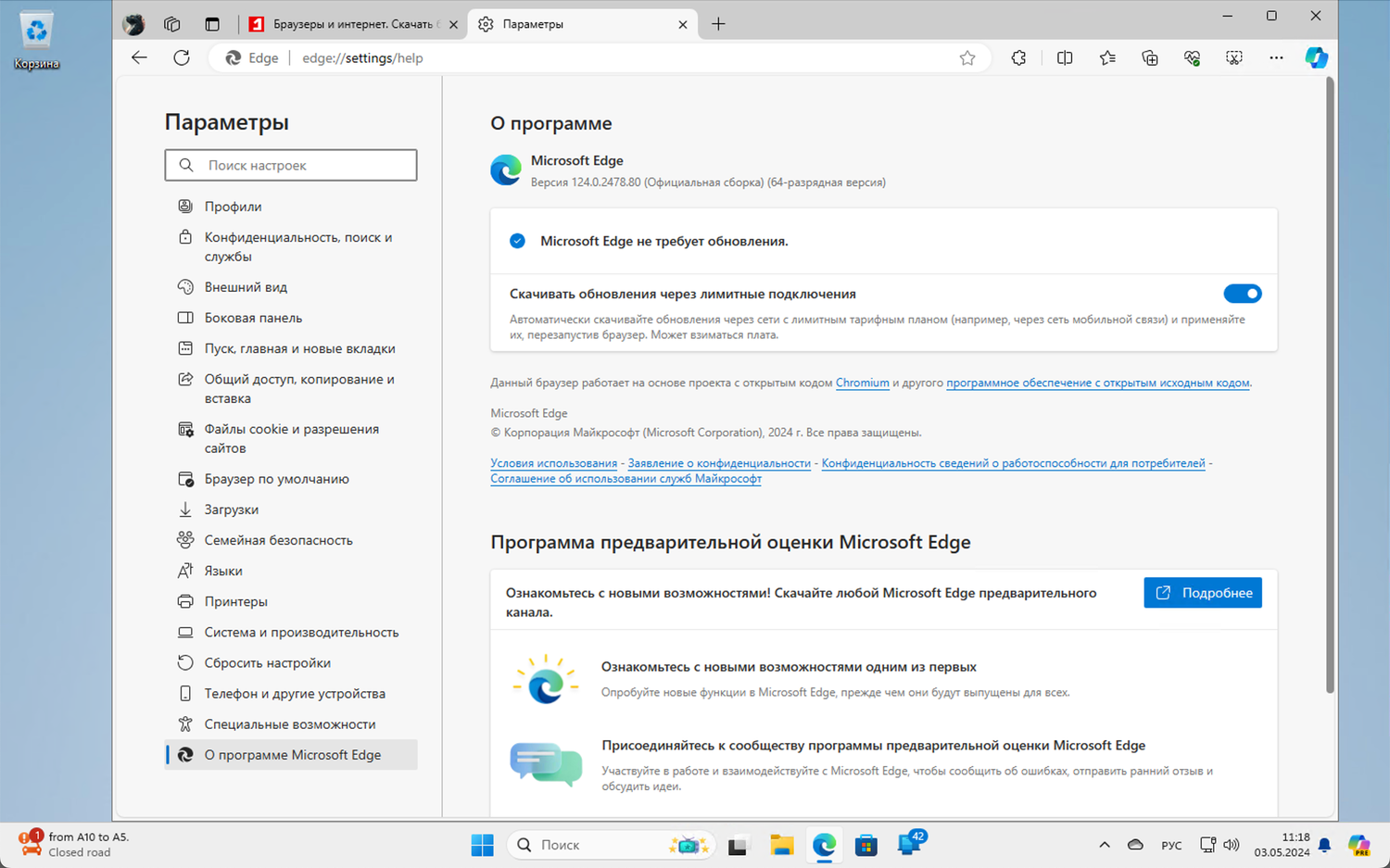Open 'Профили' settings section
The width and height of the screenshot is (1390, 868).
[291, 207]
